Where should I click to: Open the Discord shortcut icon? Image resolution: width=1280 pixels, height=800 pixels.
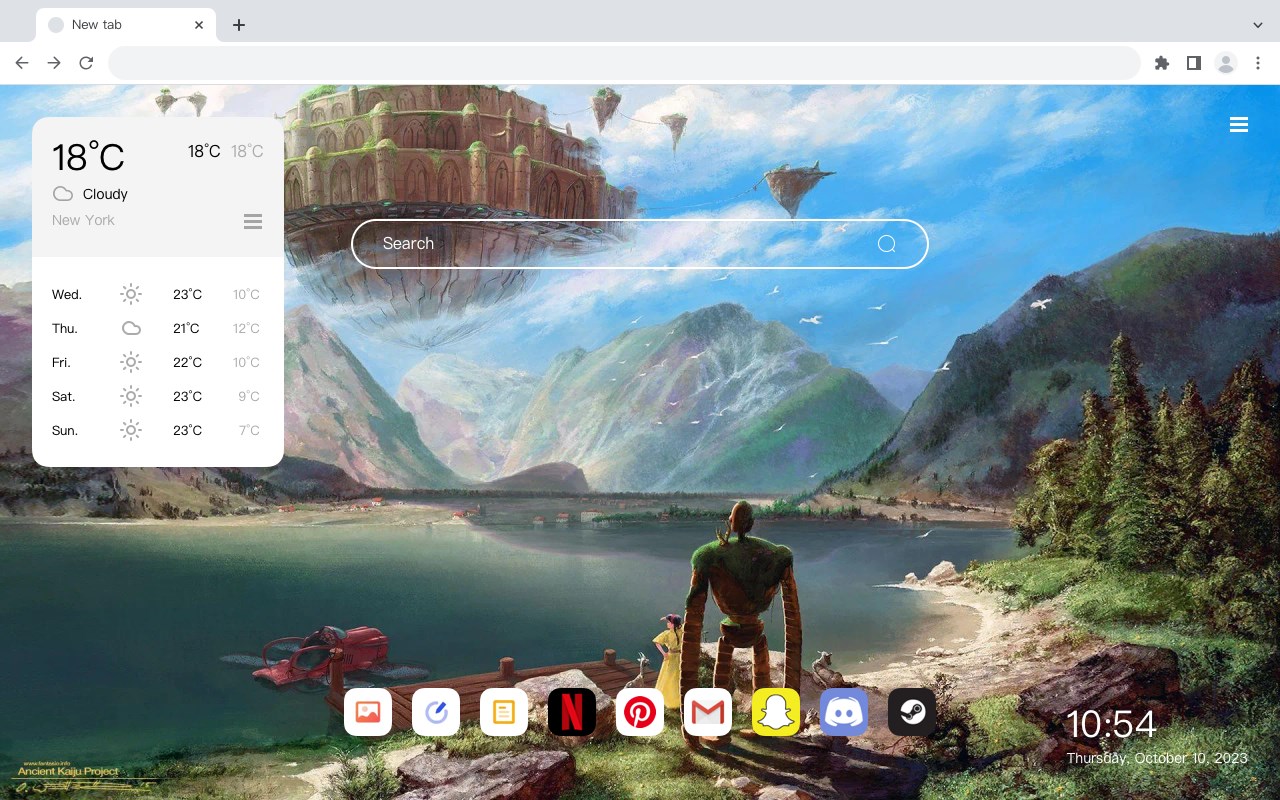point(844,712)
